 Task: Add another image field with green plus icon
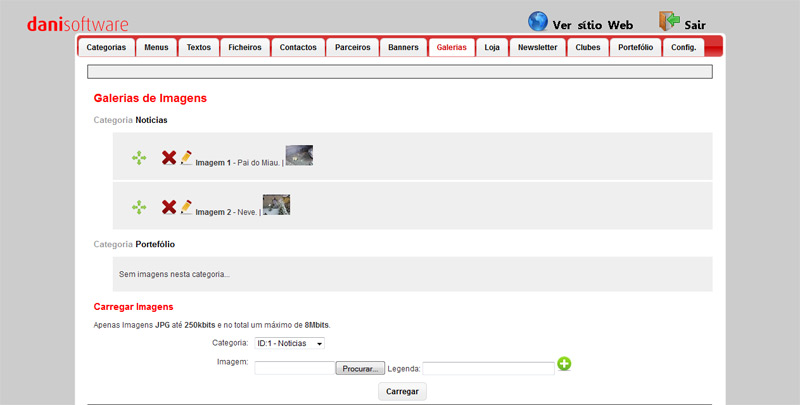coord(564,364)
